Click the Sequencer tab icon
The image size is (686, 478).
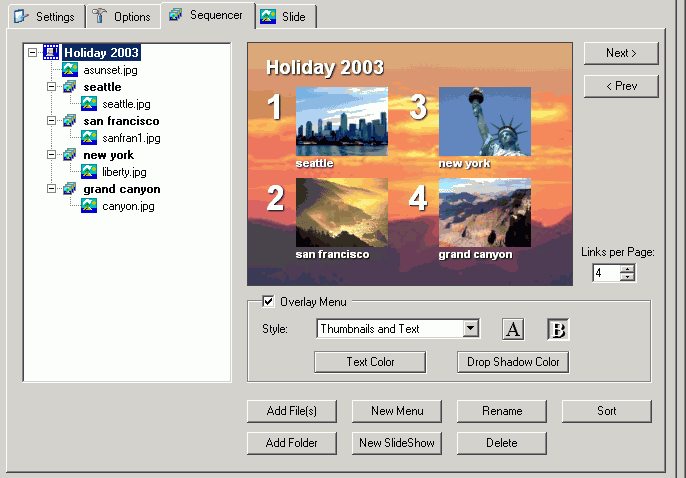click(x=176, y=14)
